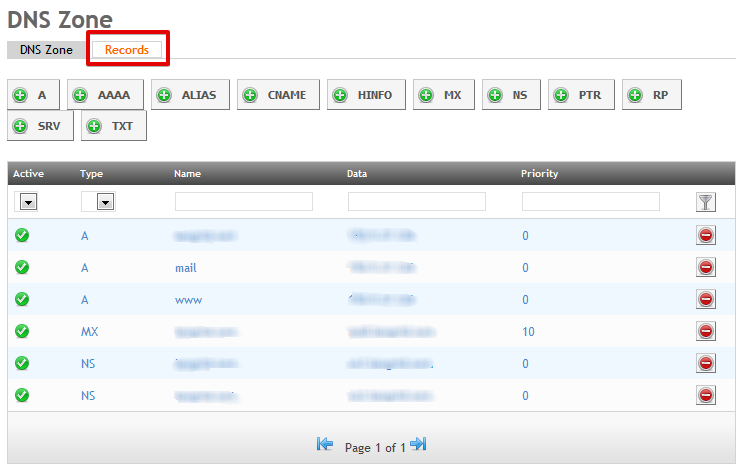The width and height of the screenshot is (745, 470).
Task: Toggle active status of www record
Action: (22, 299)
